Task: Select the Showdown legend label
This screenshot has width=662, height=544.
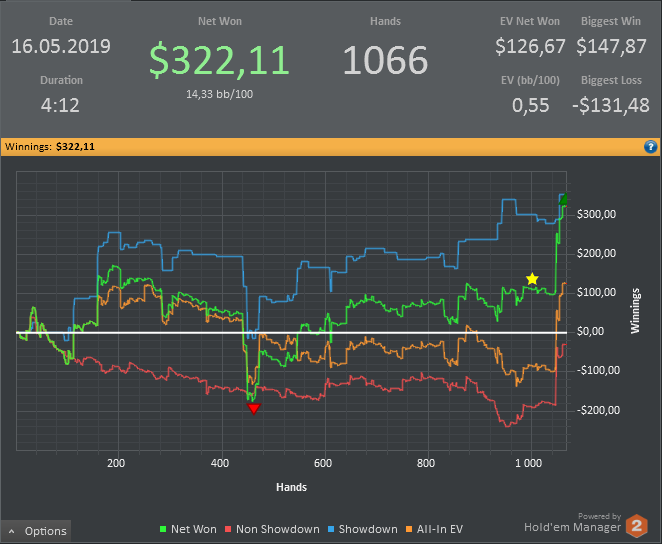Action: [368, 529]
